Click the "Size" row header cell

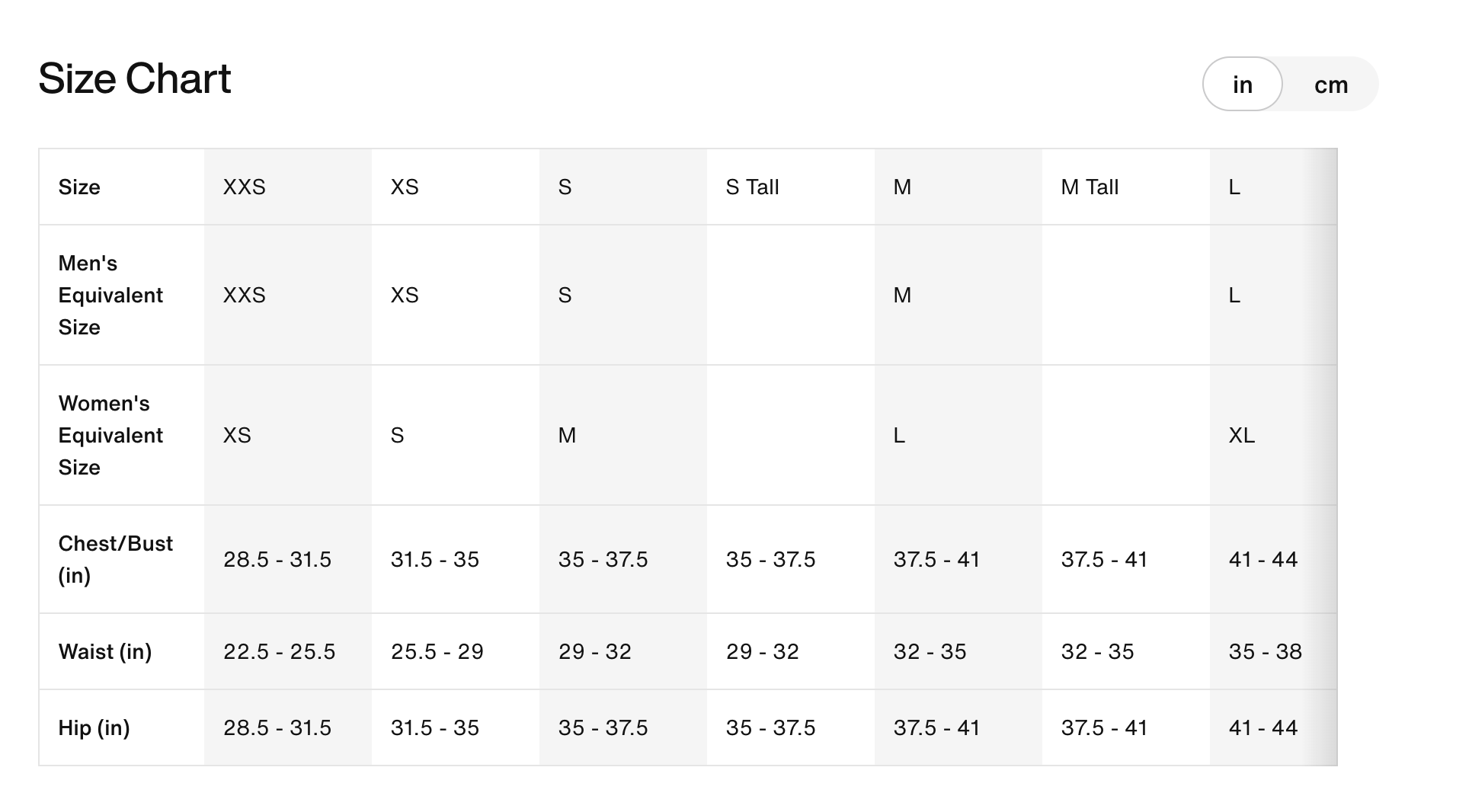[x=79, y=187]
